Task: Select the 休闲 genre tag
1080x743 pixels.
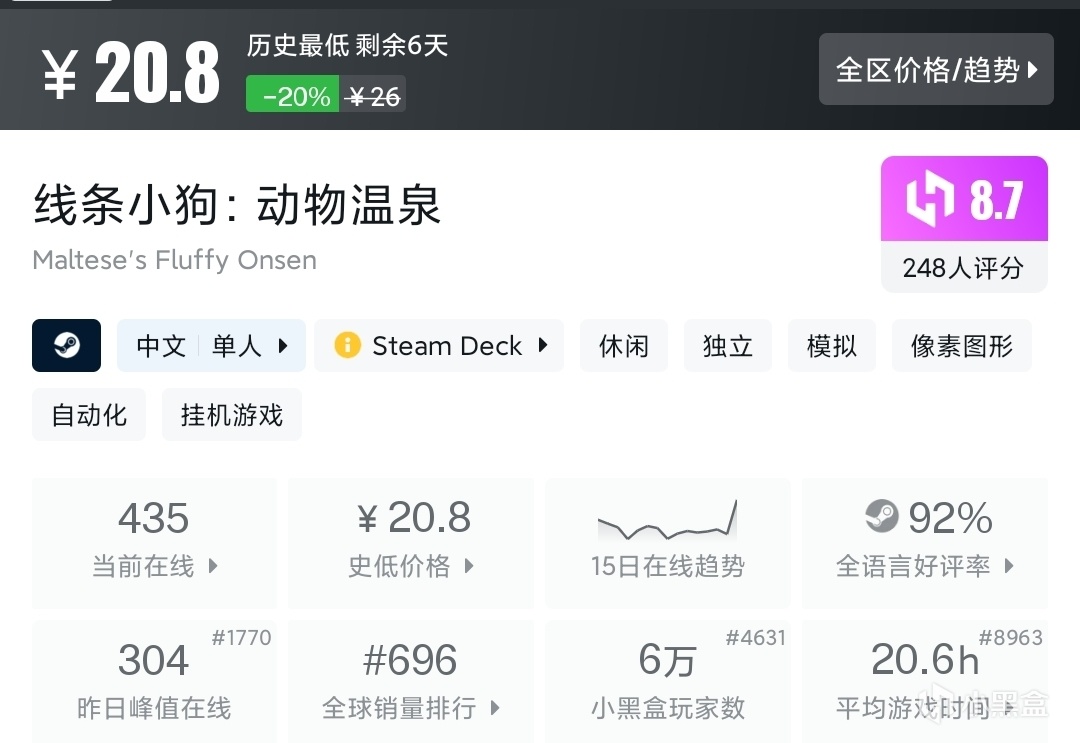Action: coord(624,346)
